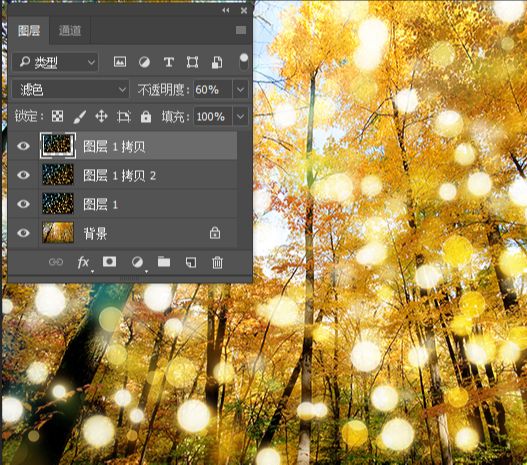The width and height of the screenshot is (527, 465).
Task: Toggle the layer filtering switch
Action: click(x=244, y=62)
